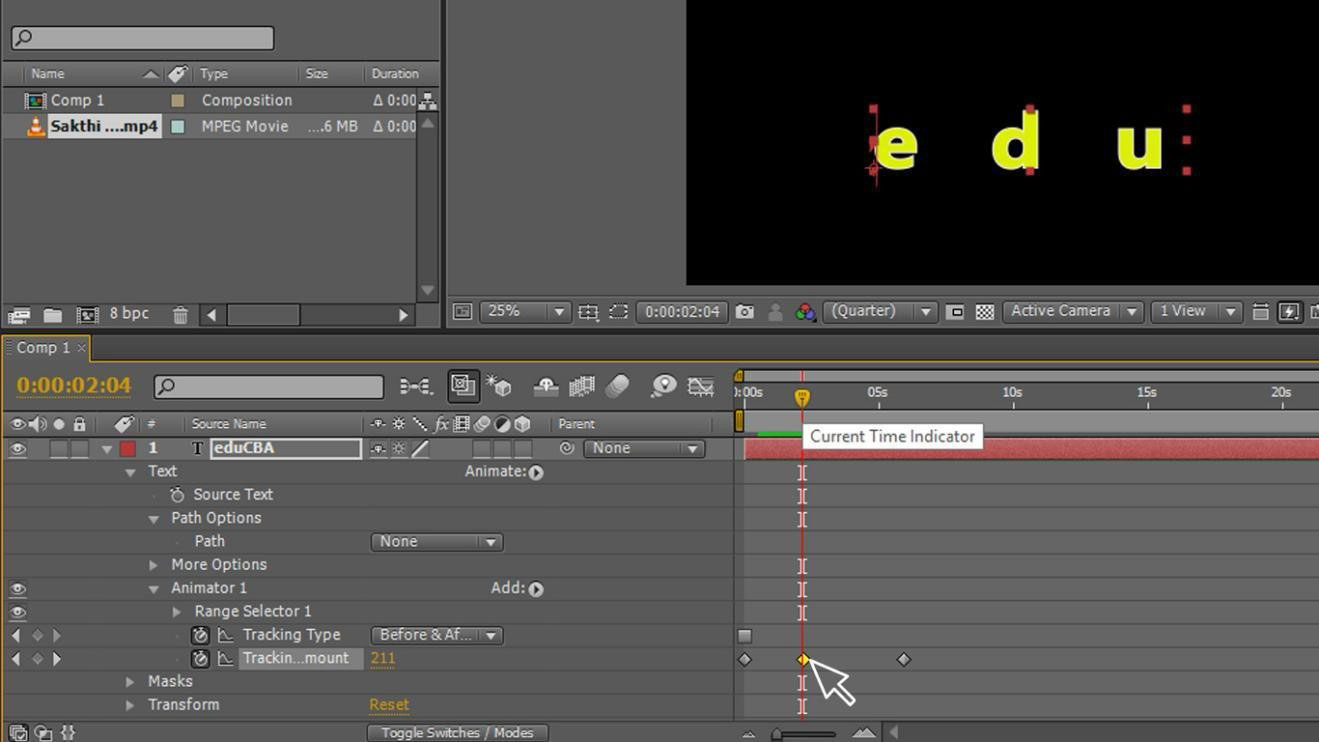Open the Animate text menu arrow

[536, 472]
